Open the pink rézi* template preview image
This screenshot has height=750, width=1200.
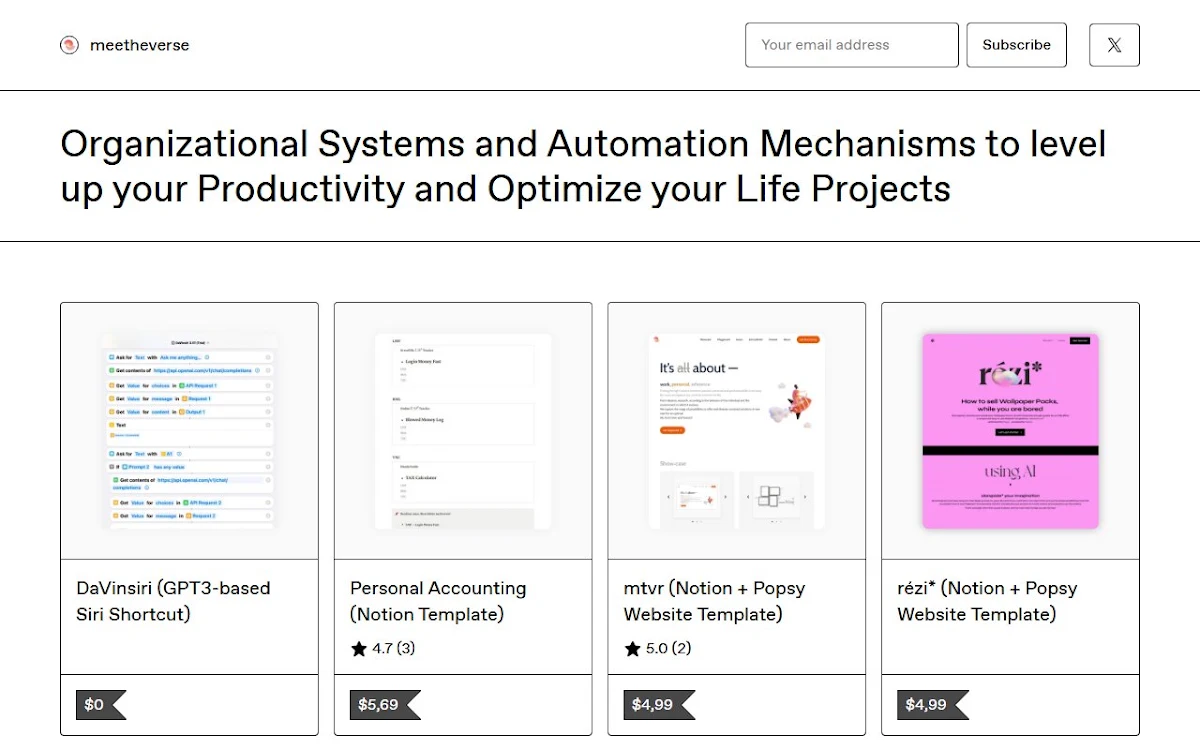tap(1010, 431)
